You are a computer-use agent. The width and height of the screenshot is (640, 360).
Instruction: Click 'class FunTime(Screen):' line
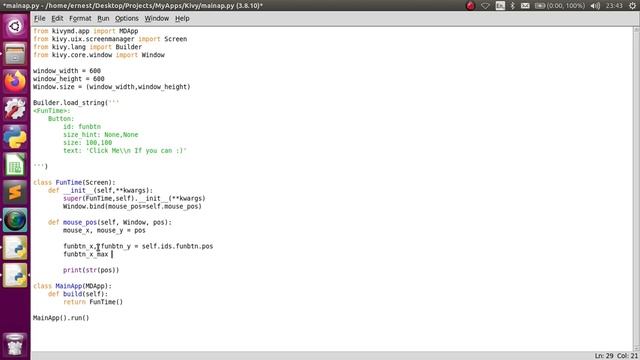pos(74,182)
